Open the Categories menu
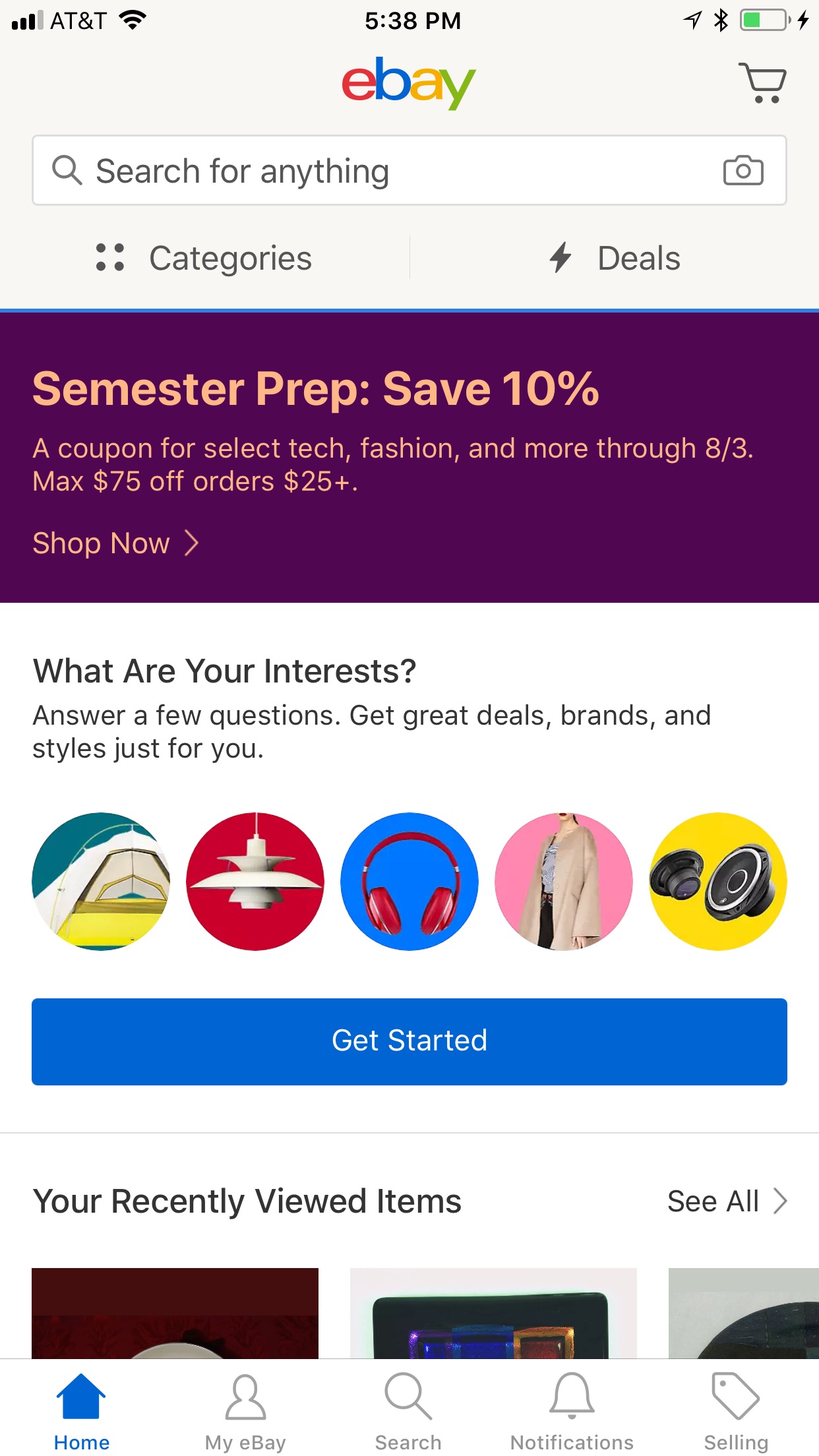 pyautogui.click(x=204, y=258)
